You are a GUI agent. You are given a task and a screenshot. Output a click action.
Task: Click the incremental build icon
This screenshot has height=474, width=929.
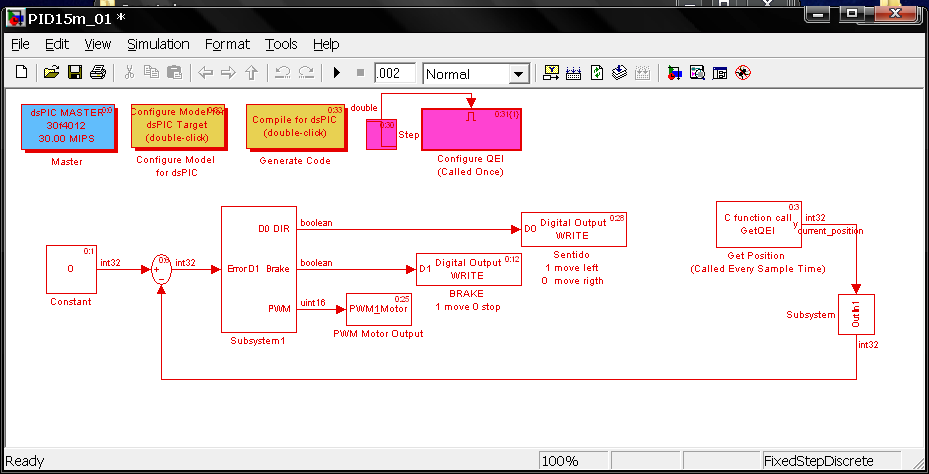pyautogui.click(x=574, y=73)
